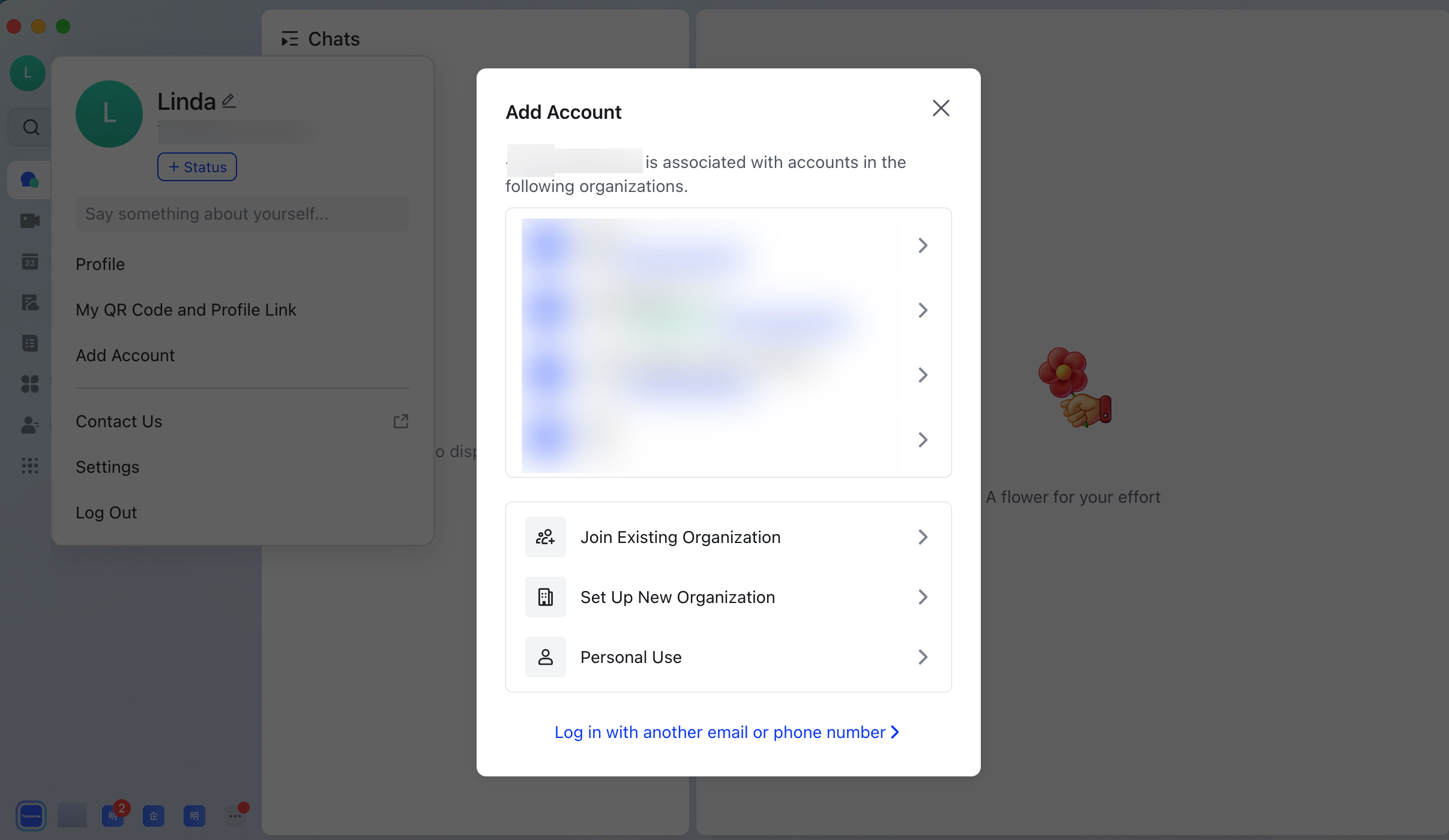
Task: Open the Tasks list icon in sidebar
Action: point(29,343)
